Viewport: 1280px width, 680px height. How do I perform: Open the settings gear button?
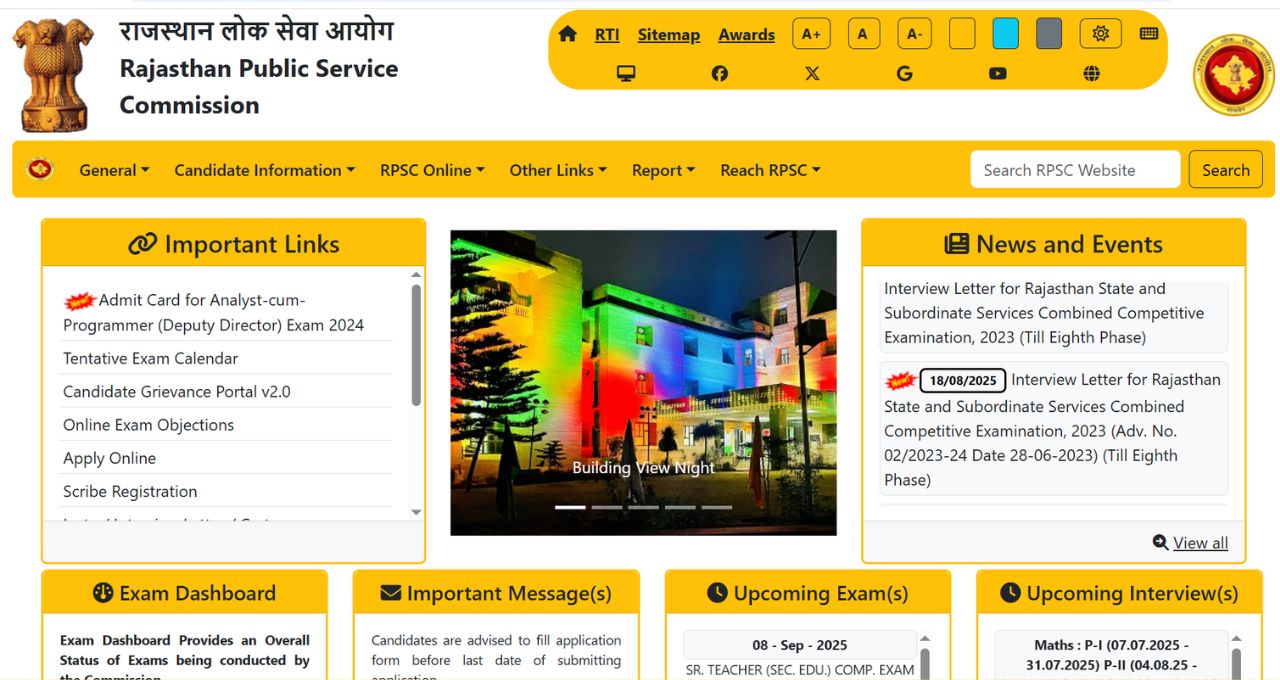[1101, 34]
